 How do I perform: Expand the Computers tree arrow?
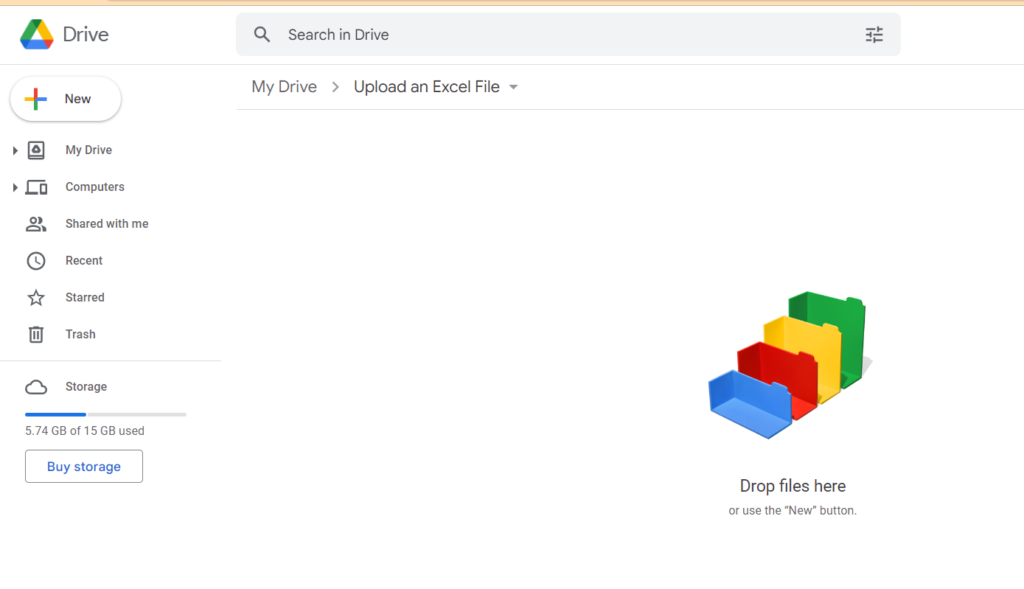click(x=15, y=187)
